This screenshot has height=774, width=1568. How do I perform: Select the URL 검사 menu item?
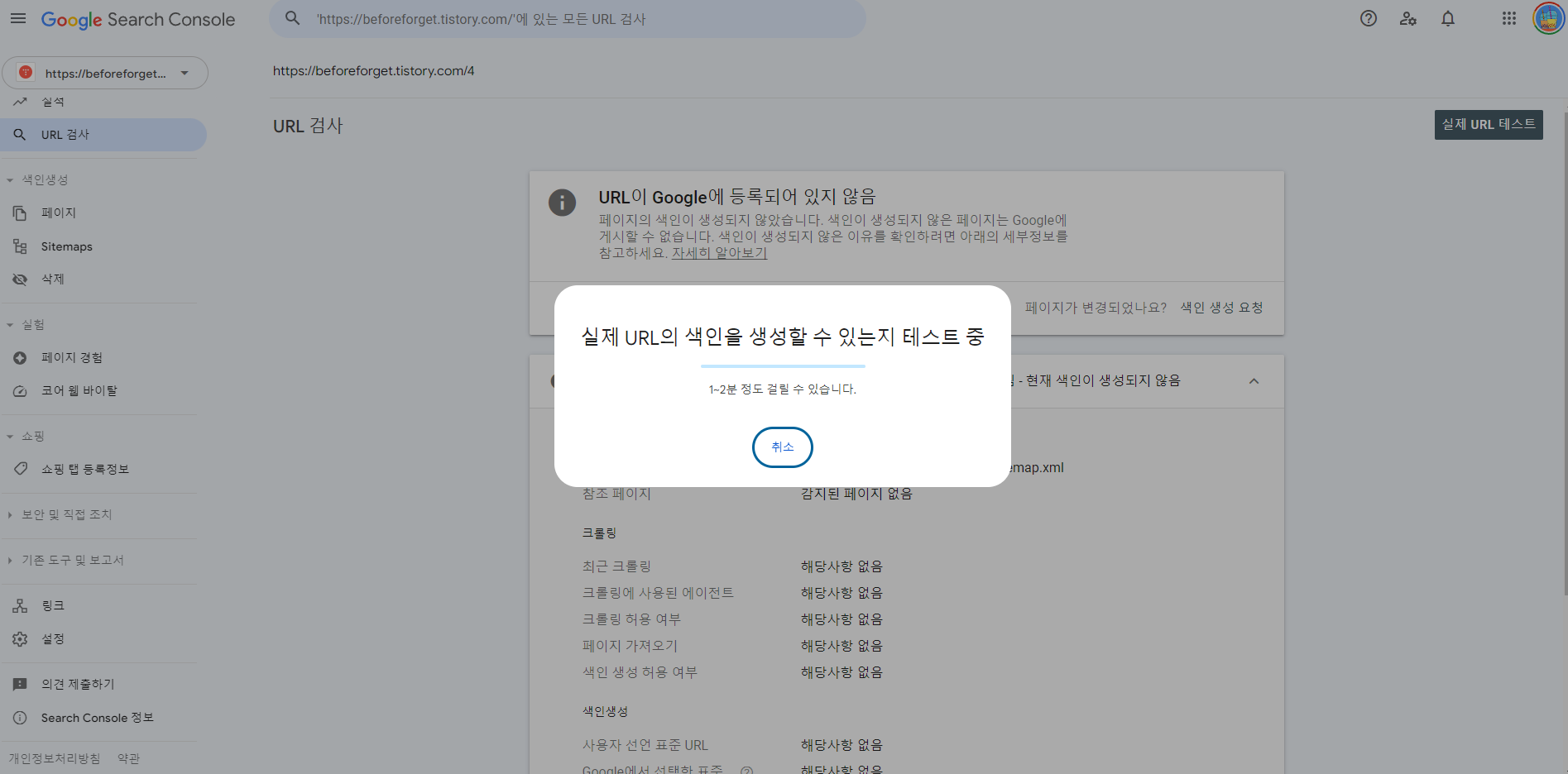coord(103,135)
